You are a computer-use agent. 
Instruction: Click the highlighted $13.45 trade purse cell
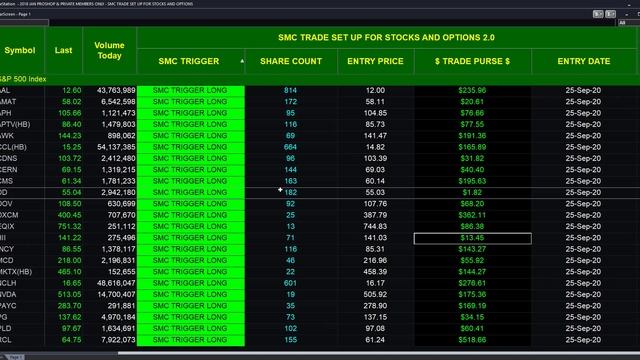tap(473, 238)
